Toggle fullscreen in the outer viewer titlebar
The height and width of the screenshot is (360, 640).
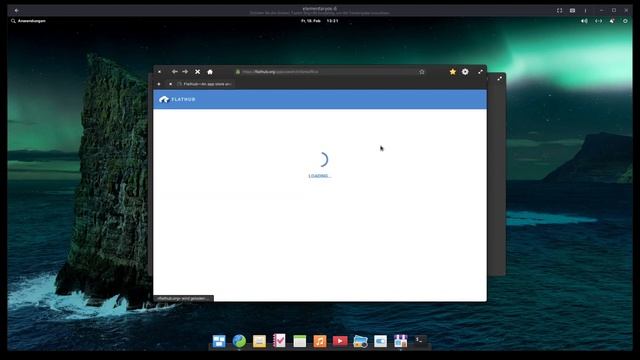coord(560,10)
